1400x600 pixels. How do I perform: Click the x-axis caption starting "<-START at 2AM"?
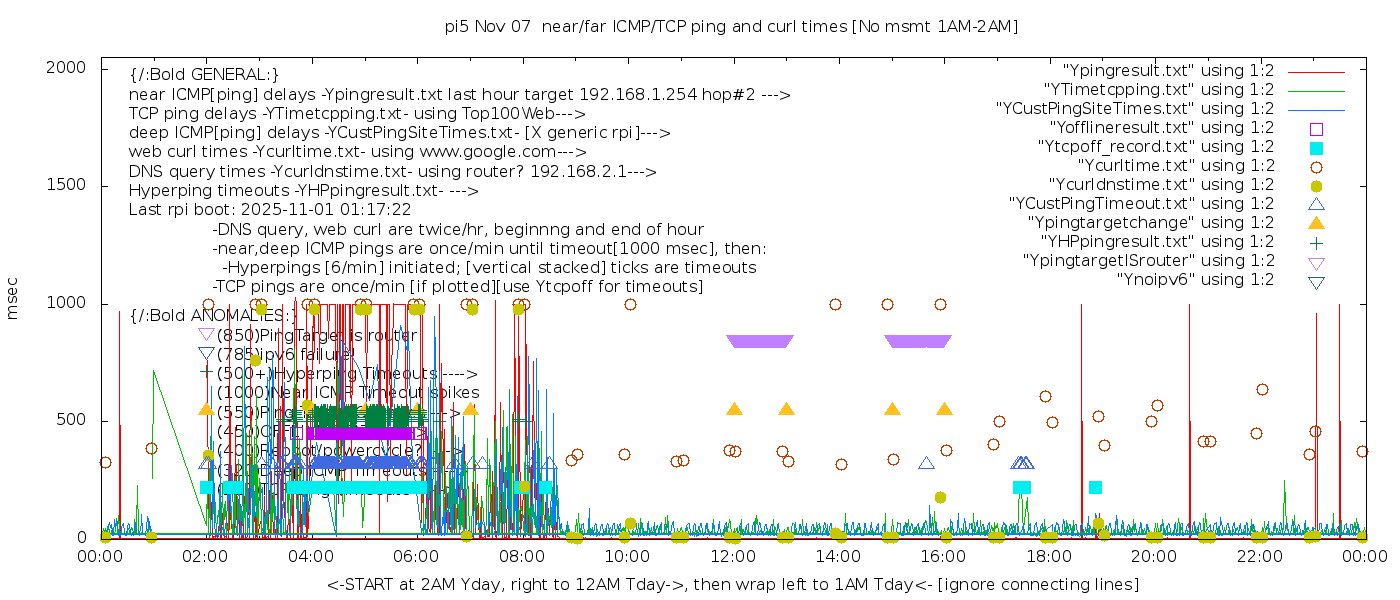pyautogui.click(x=732, y=584)
